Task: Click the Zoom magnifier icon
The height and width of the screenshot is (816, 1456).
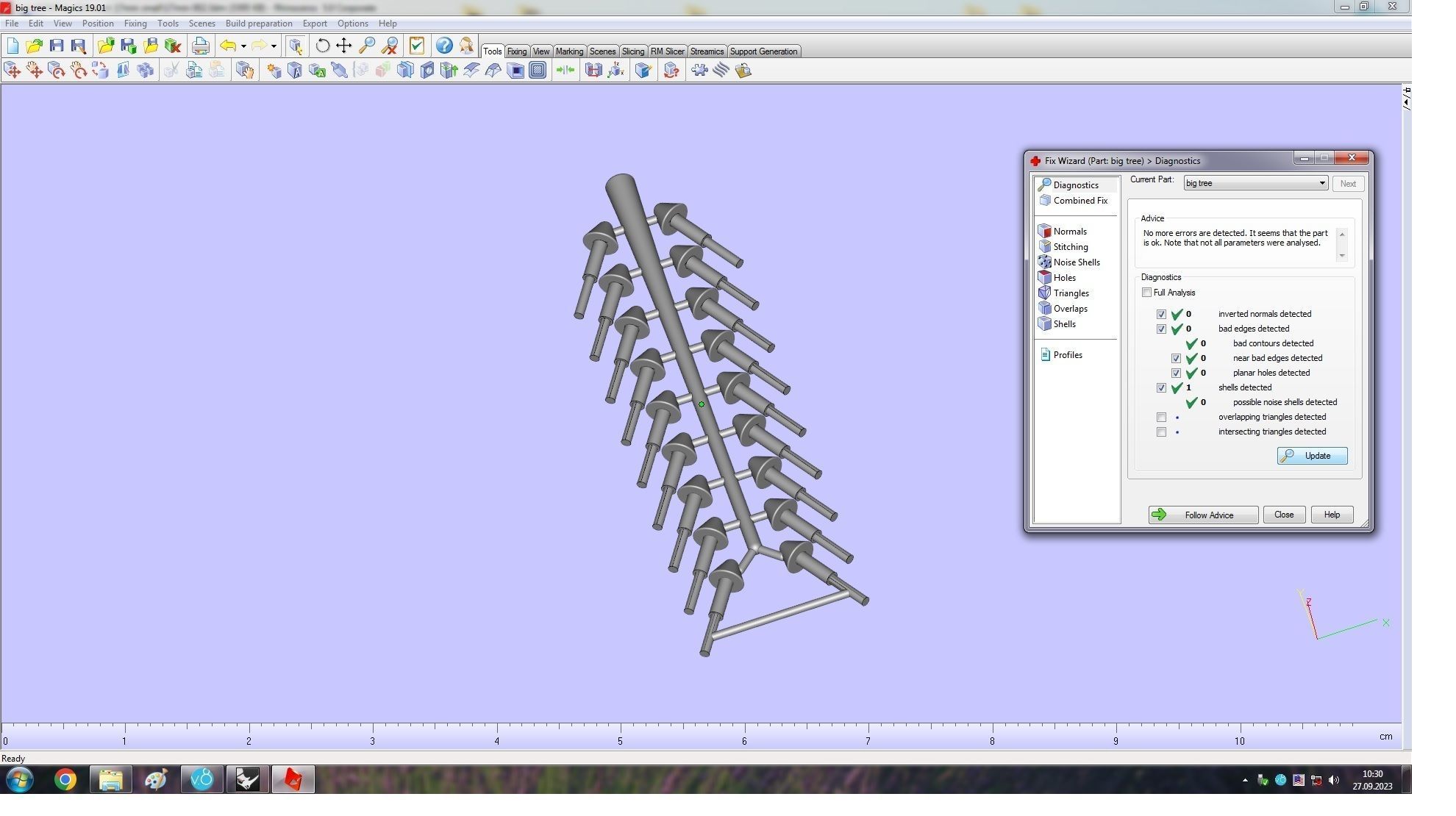Action: point(366,46)
